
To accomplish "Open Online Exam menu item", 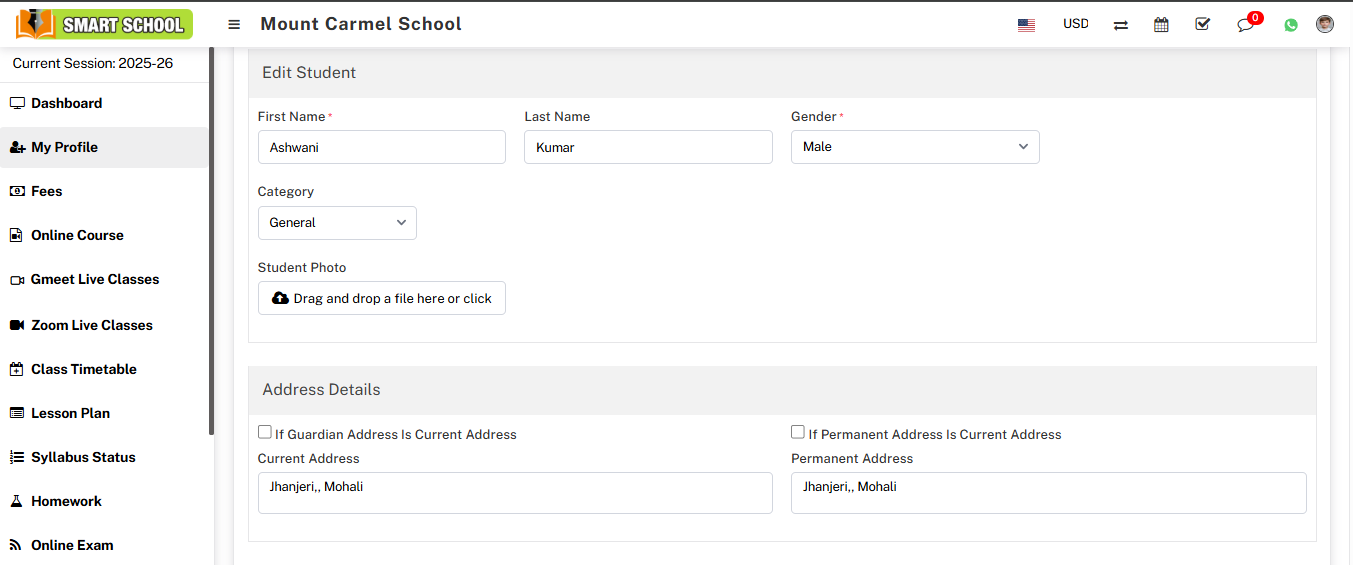I will coord(105,545).
